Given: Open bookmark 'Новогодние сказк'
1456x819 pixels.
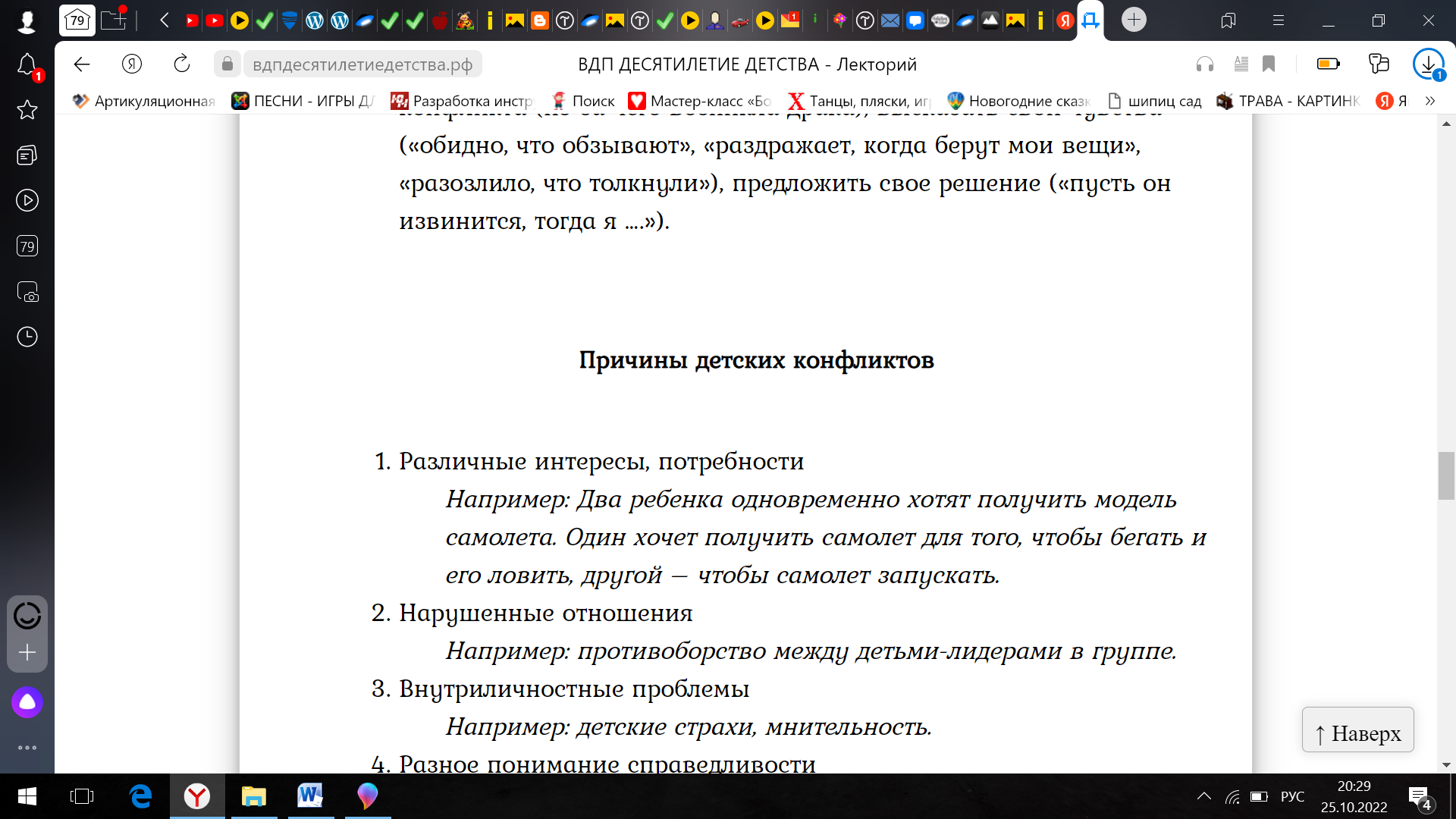Looking at the screenshot, I should click(x=1018, y=101).
